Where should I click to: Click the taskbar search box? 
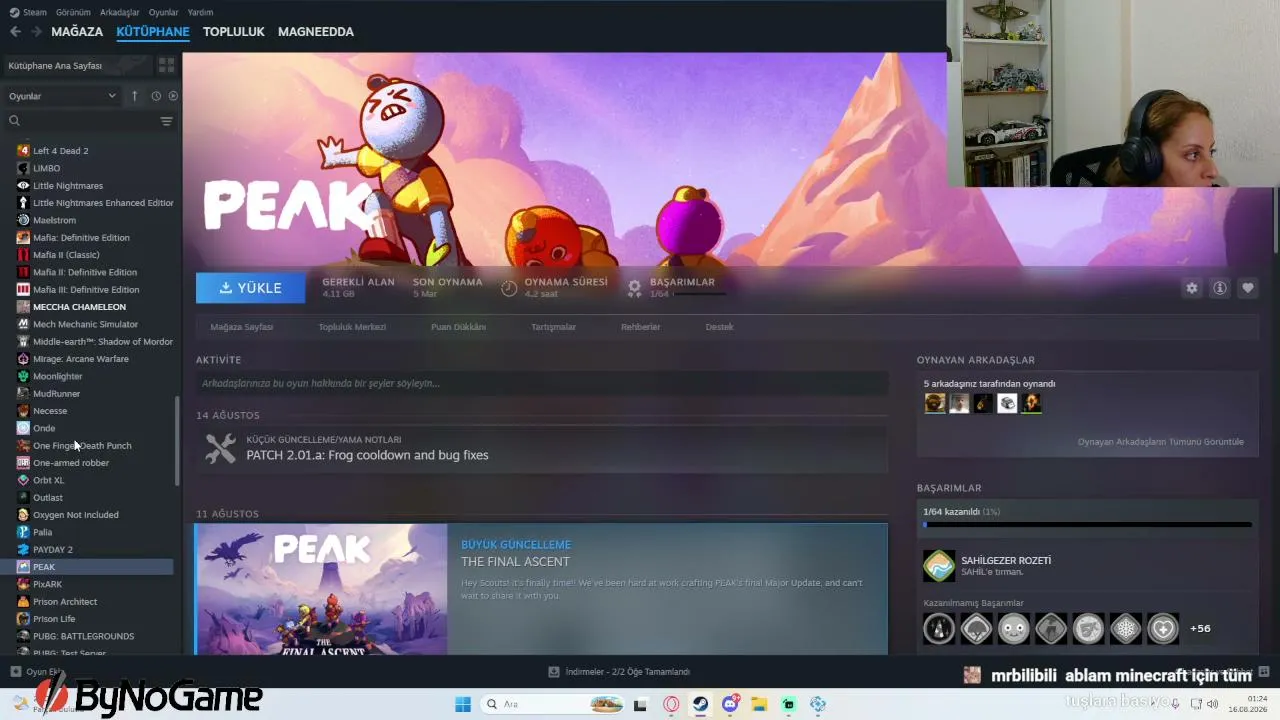553,704
